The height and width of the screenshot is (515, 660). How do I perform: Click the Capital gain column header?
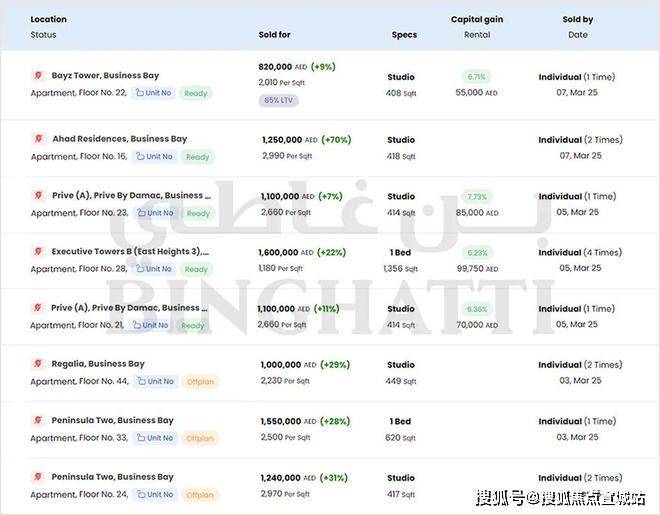pos(477,19)
